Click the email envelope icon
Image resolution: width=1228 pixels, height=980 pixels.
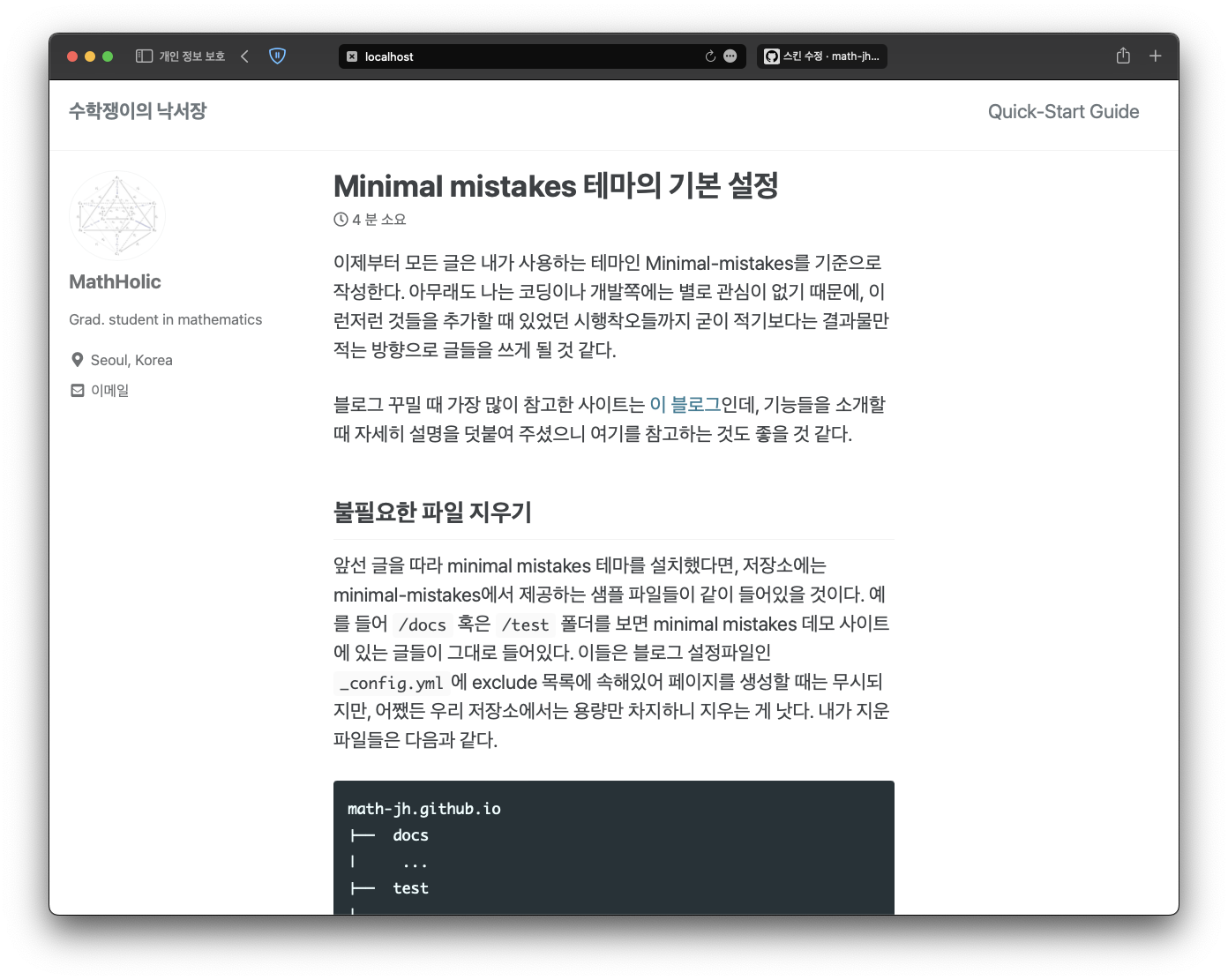pyautogui.click(x=78, y=390)
